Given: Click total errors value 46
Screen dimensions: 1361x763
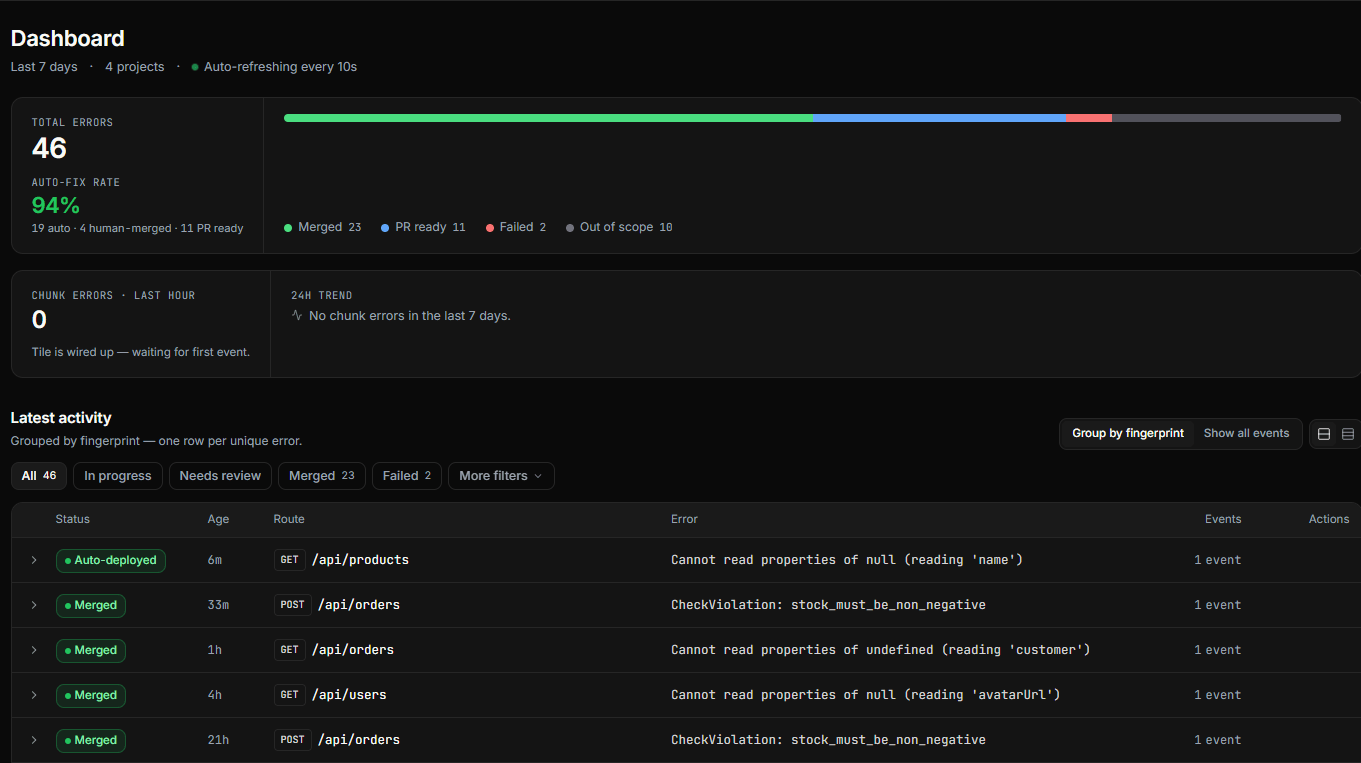Looking at the screenshot, I should pos(49,148).
